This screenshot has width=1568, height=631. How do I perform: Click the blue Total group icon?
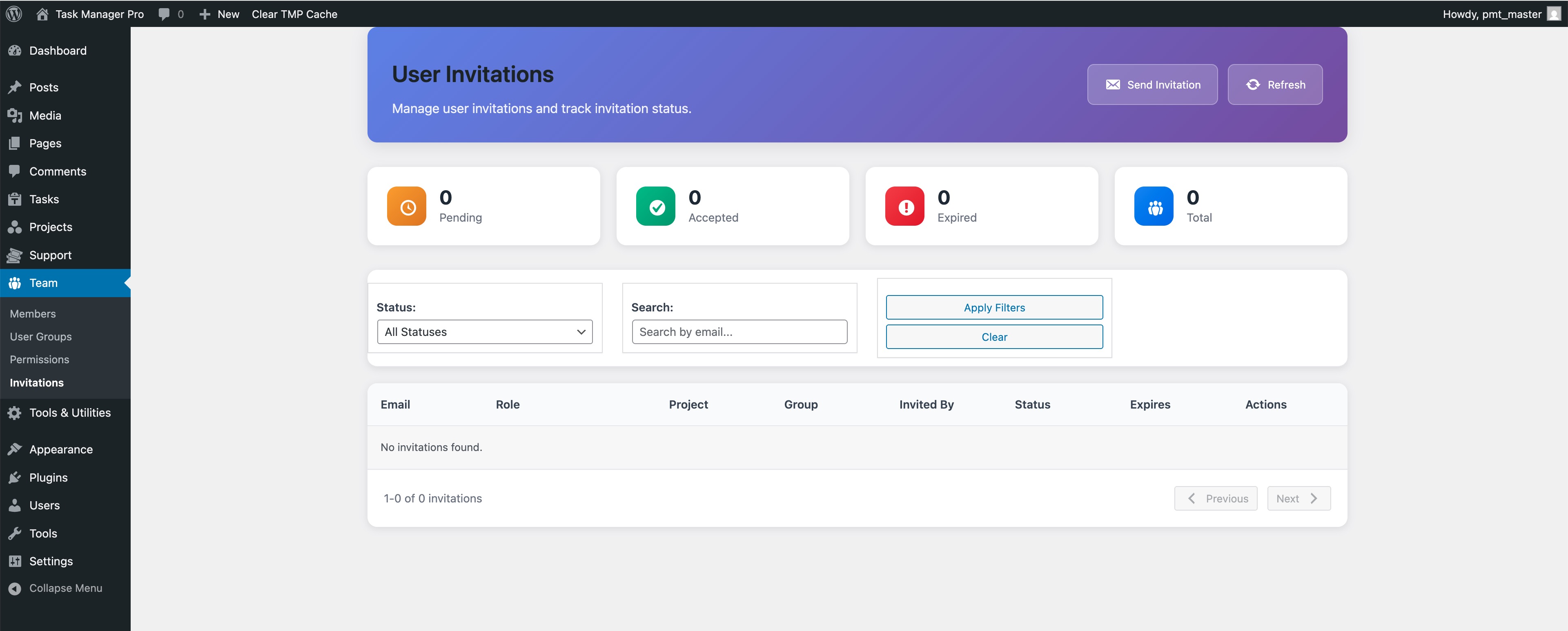(1154, 206)
